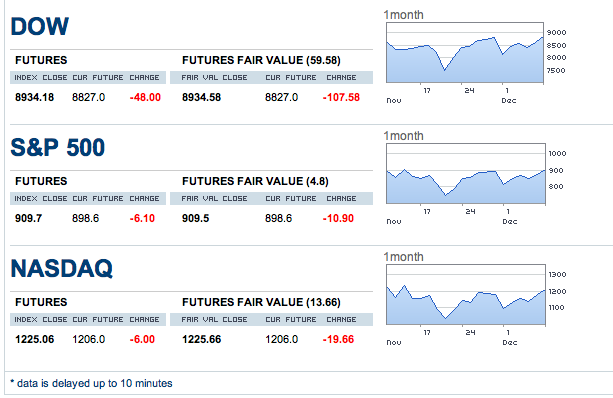Viewport: 613px width, 398px height.
Task: Click the data delayed 10 minutes note
Action: tap(91, 383)
